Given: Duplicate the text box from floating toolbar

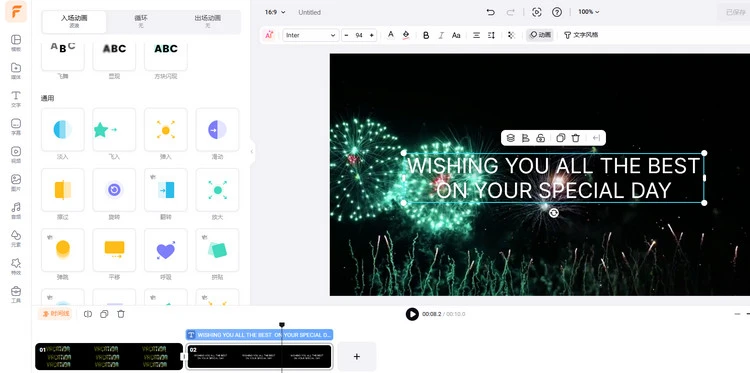Looking at the screenshot, I should coord(561,138).
